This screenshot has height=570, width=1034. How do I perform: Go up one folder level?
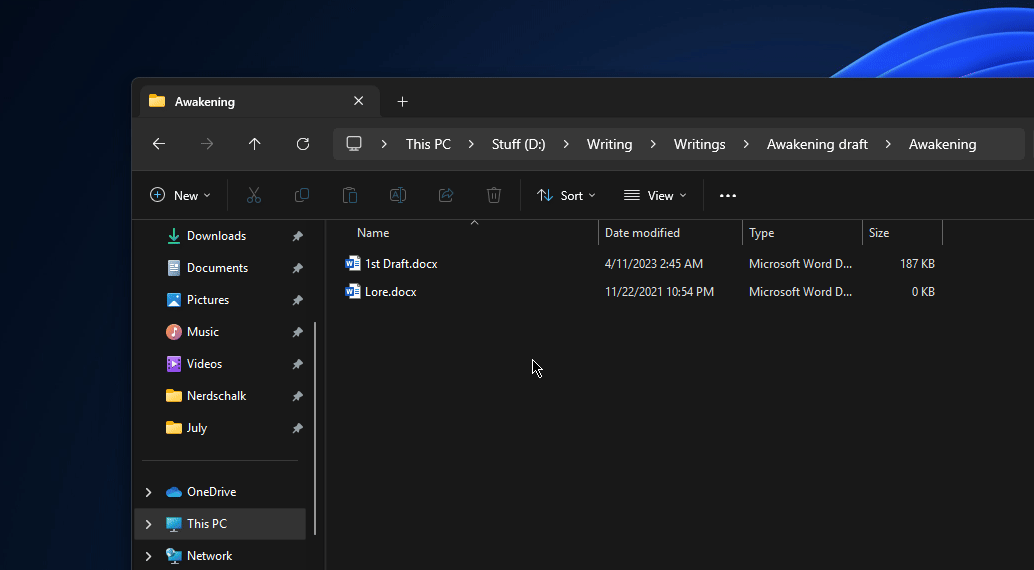pyautogui.click(x=255, y=144)
